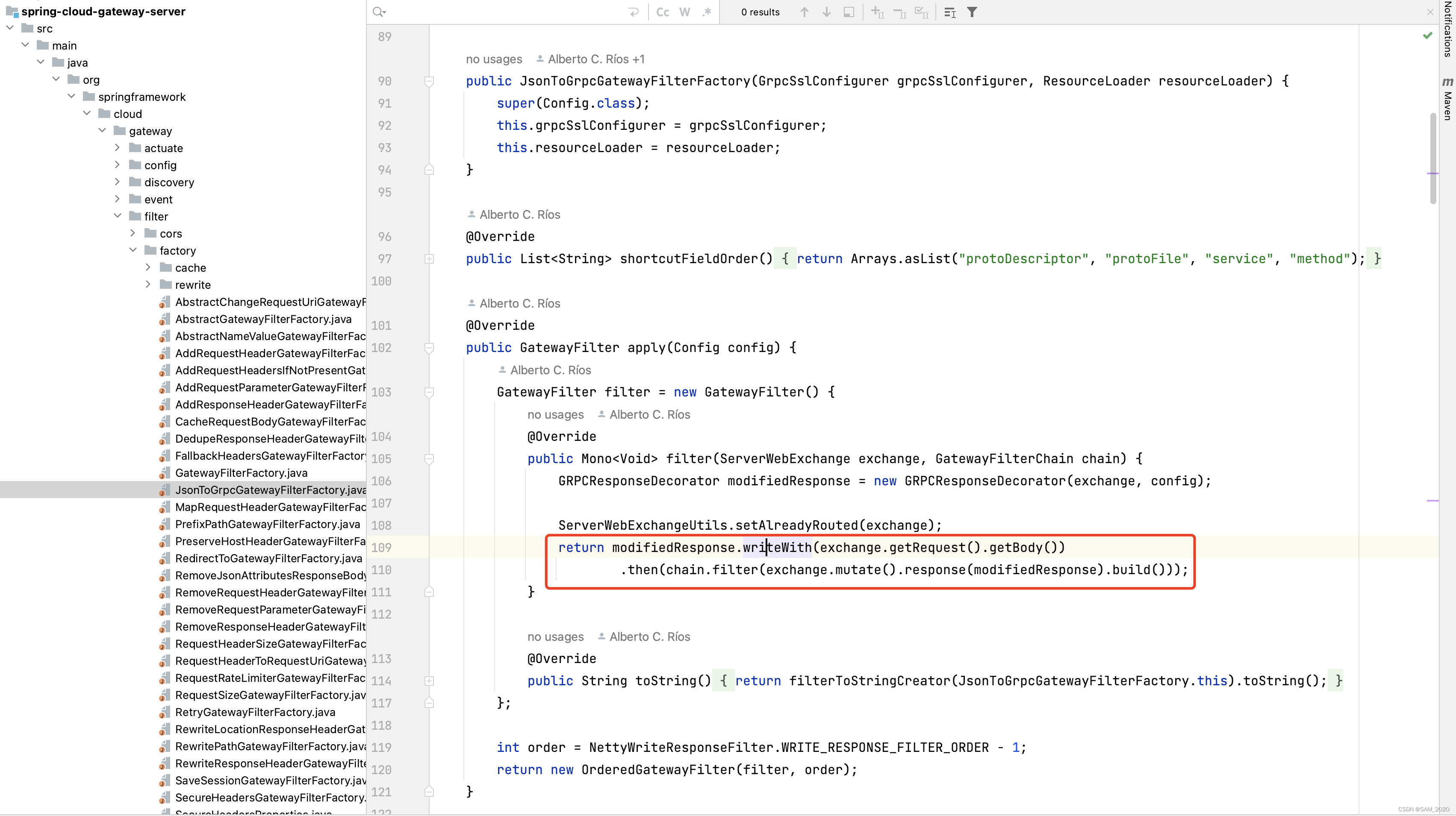The width and height of the screenshot is (1456, 816).
Task: Expand the actuate package node
Action: click(x=118, y=148)
